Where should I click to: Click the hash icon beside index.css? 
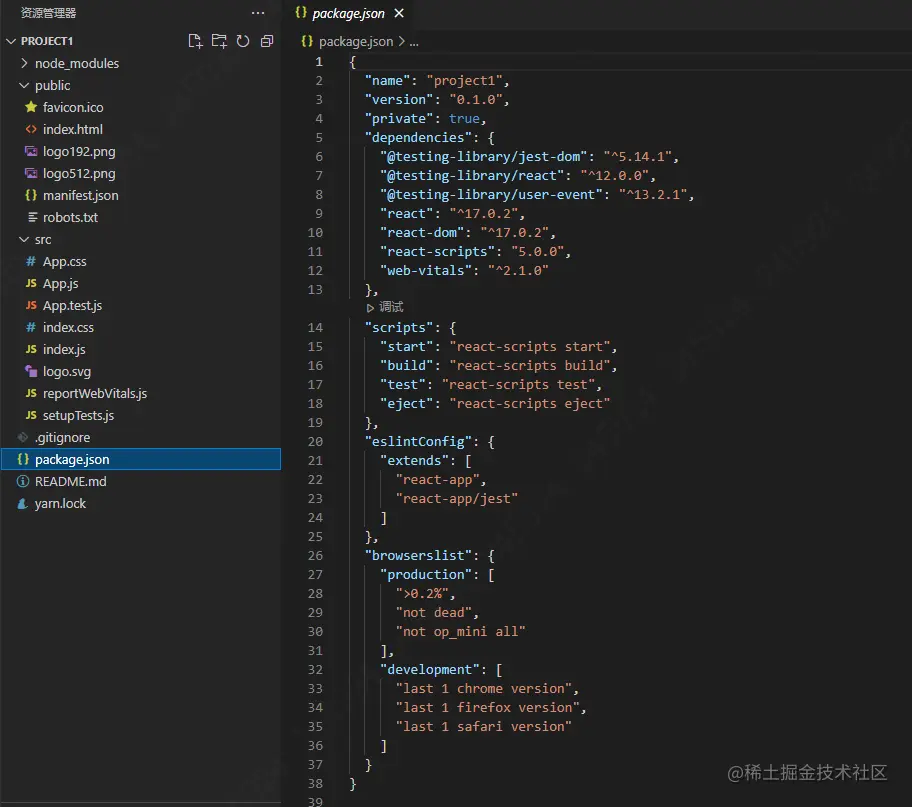click(x=31, y=327)
